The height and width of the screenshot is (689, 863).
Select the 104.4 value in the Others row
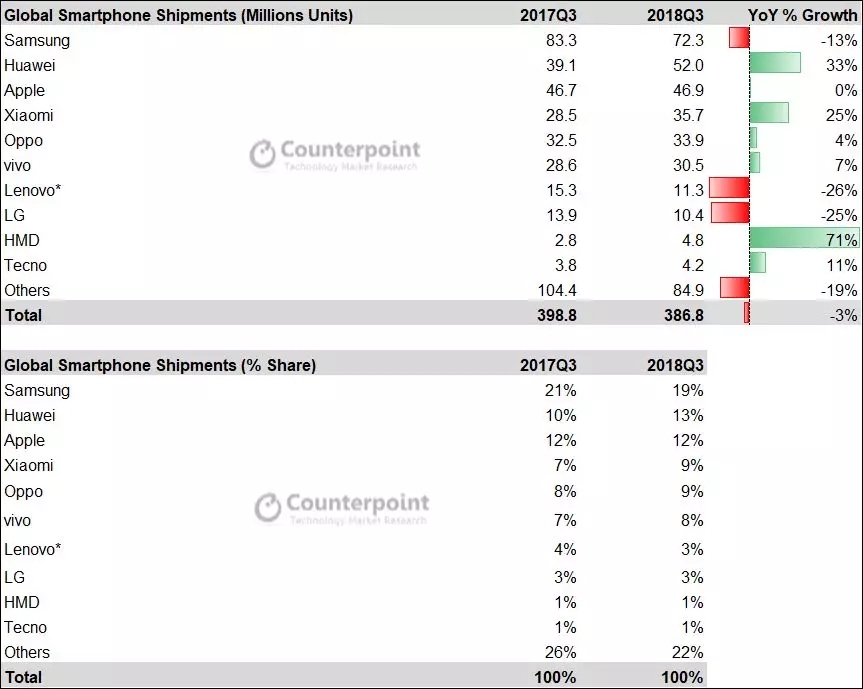click(x=554, y=290)
